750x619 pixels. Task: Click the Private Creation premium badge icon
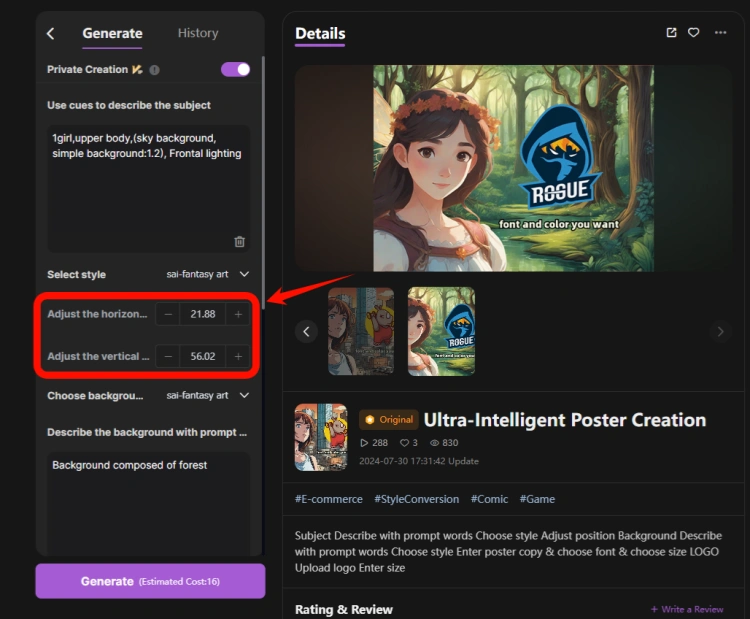click(137, 70)
